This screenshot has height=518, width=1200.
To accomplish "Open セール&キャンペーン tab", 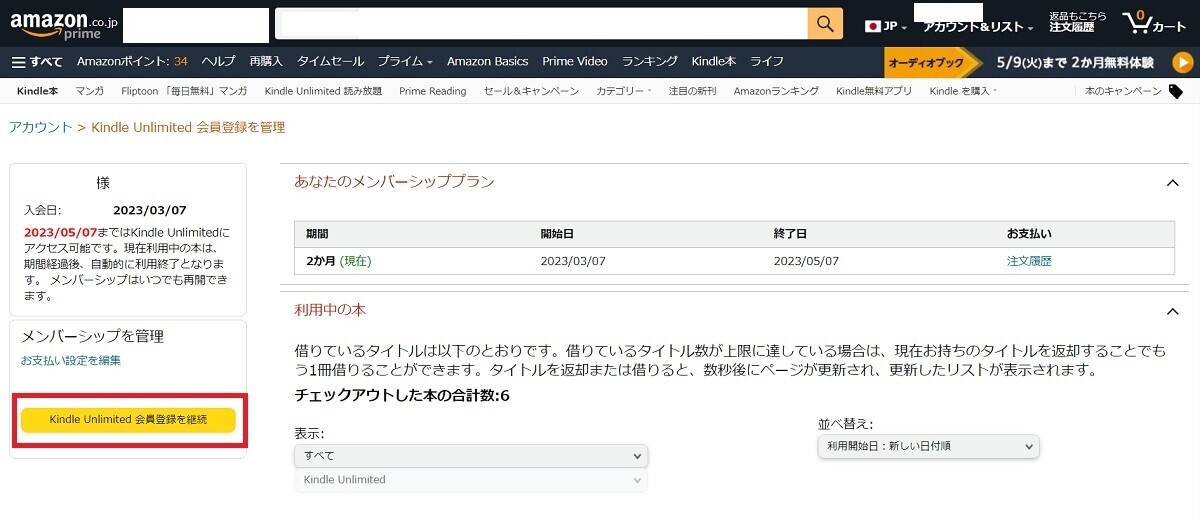I will click(x=531, y=91).
